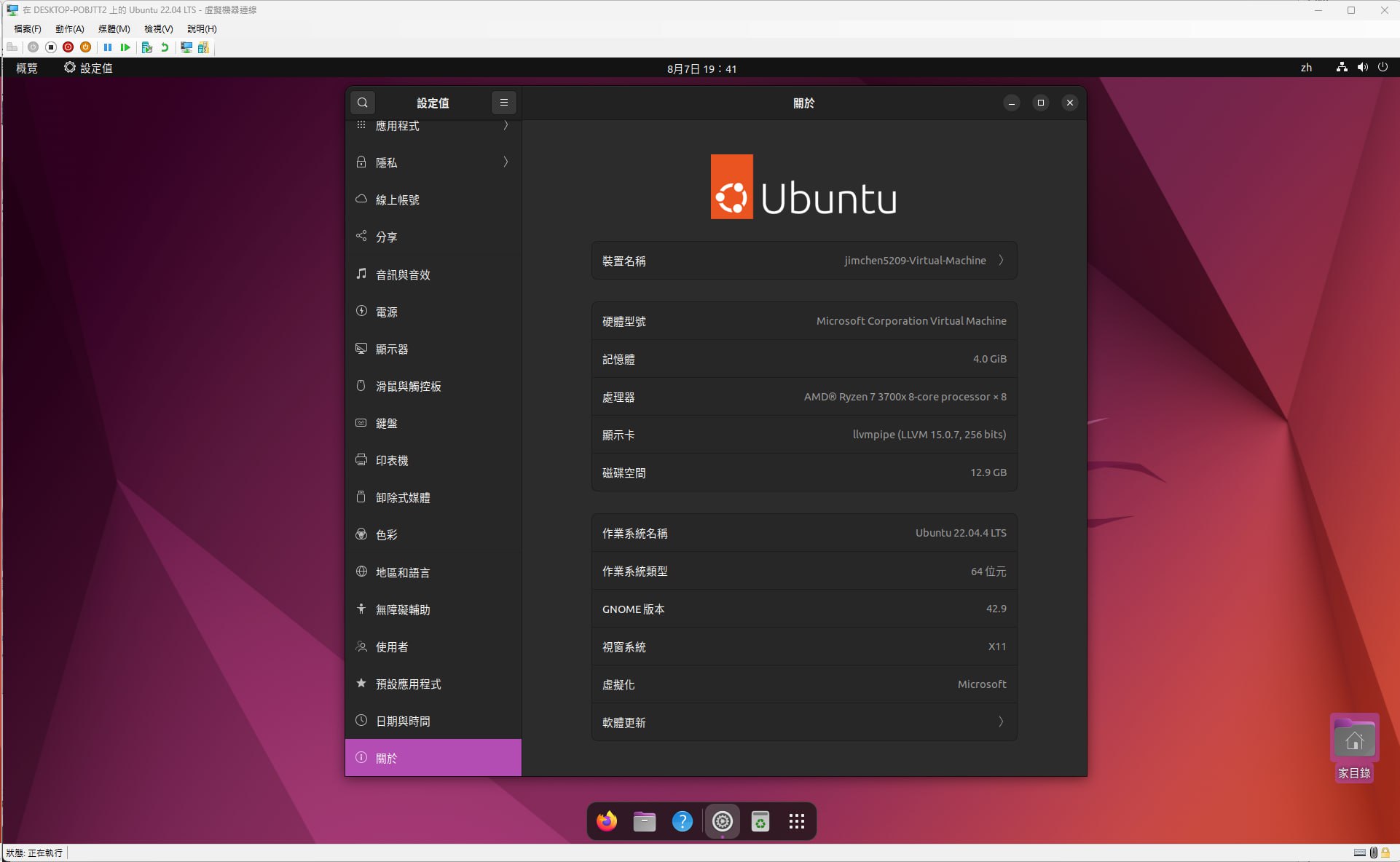The width and height of the screenshot is (1400, 862).
Task: Click the red shut down VM icon
Action: 68,47
